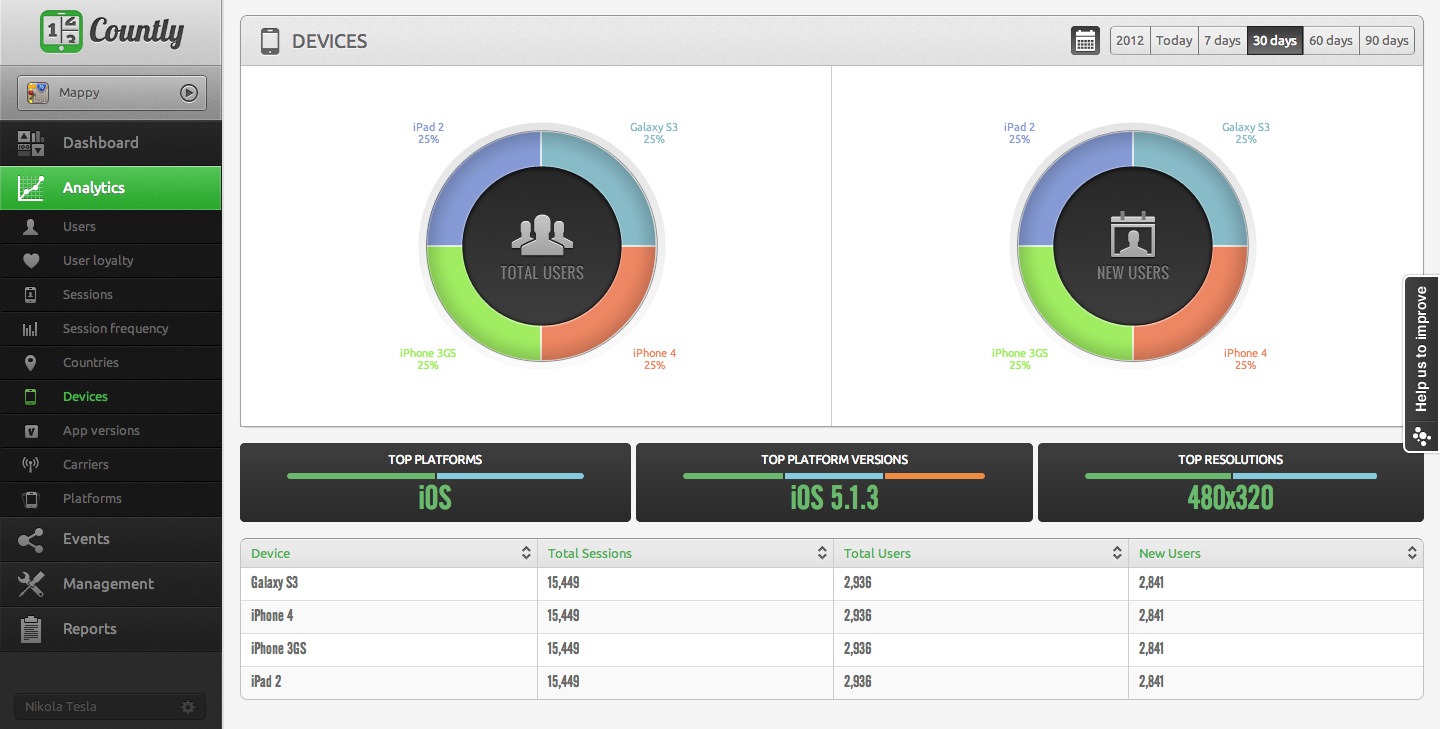Click Top Platform Versions iOS 5.1.3 card
Viewport: 1440px width, 729px height.
click(834, 483)
